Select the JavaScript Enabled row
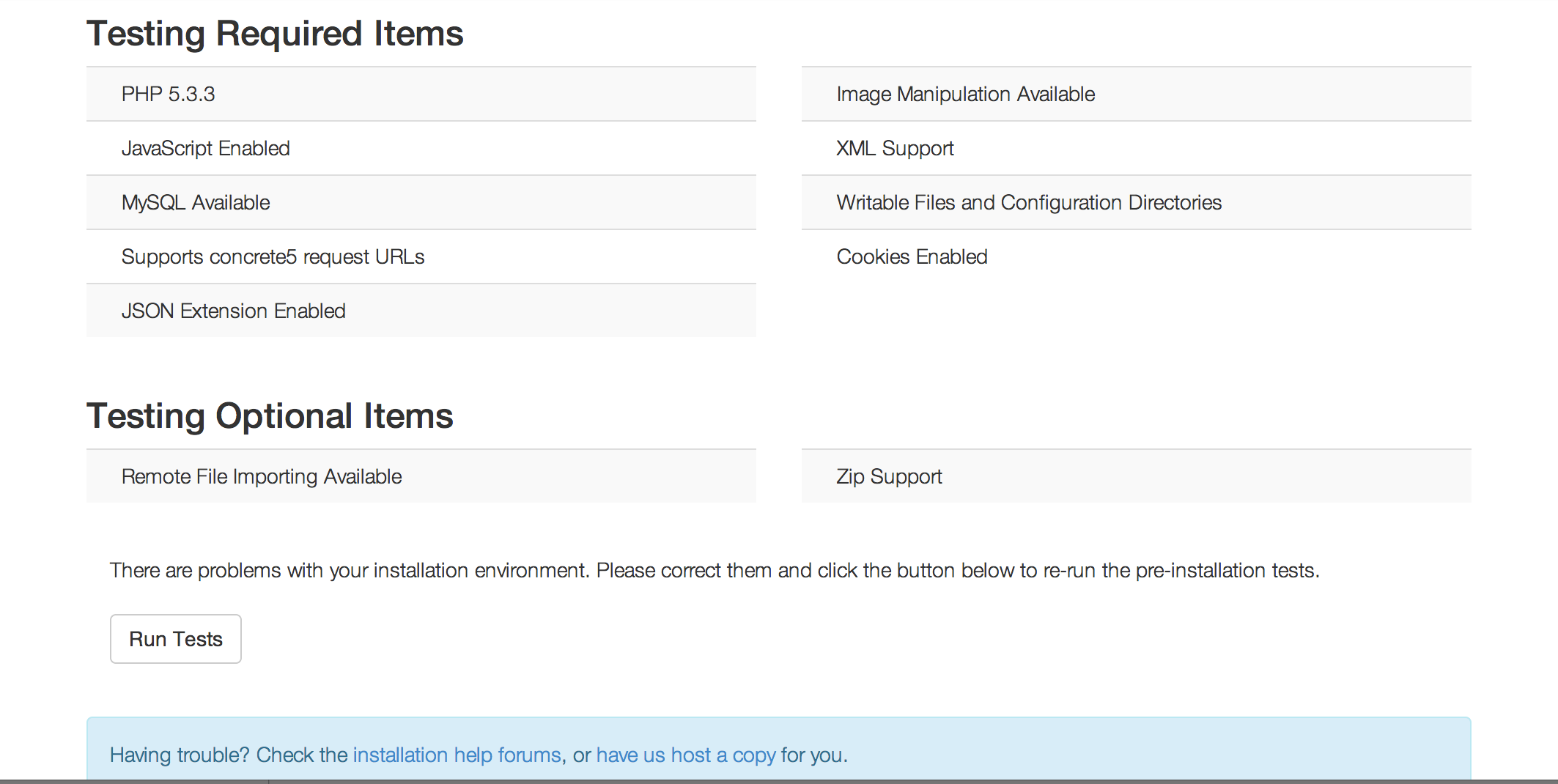 point(421,148)
